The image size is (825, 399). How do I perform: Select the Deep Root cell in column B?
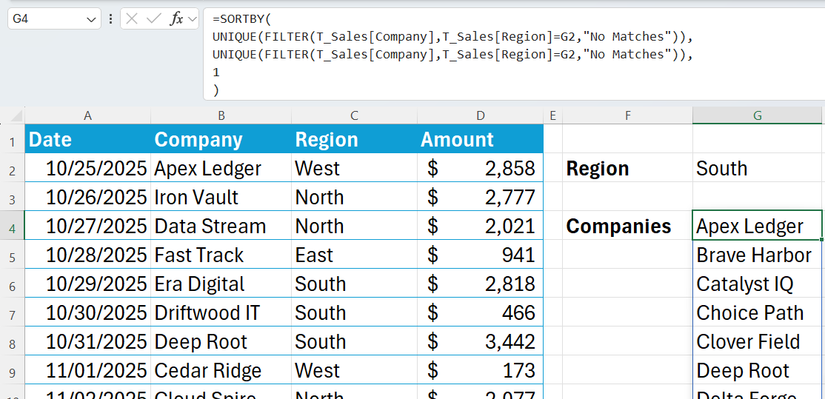pos(221,342)
